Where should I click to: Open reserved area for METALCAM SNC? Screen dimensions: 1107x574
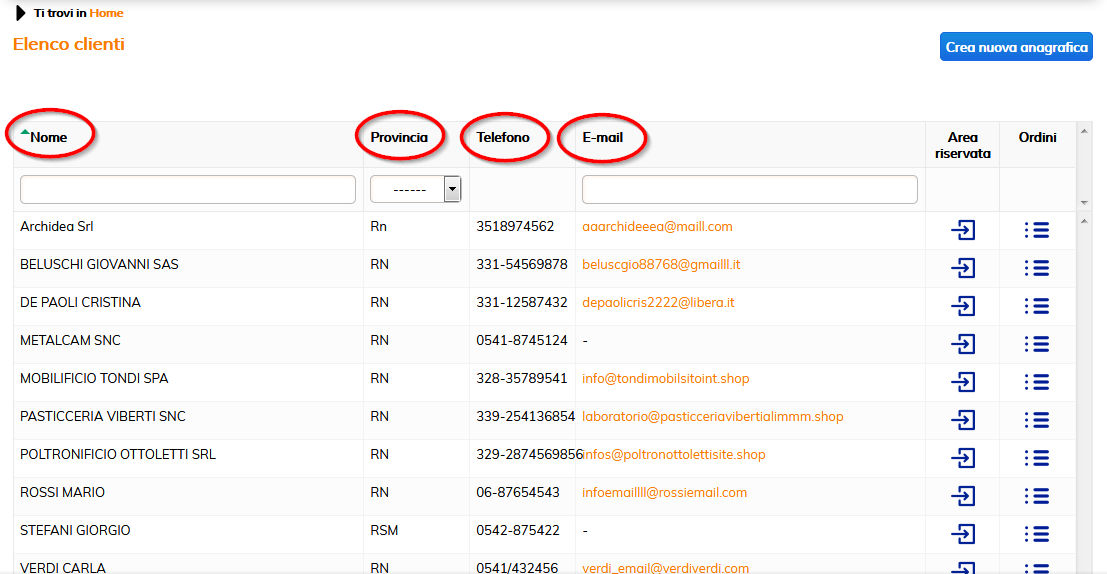click(962, 344)
